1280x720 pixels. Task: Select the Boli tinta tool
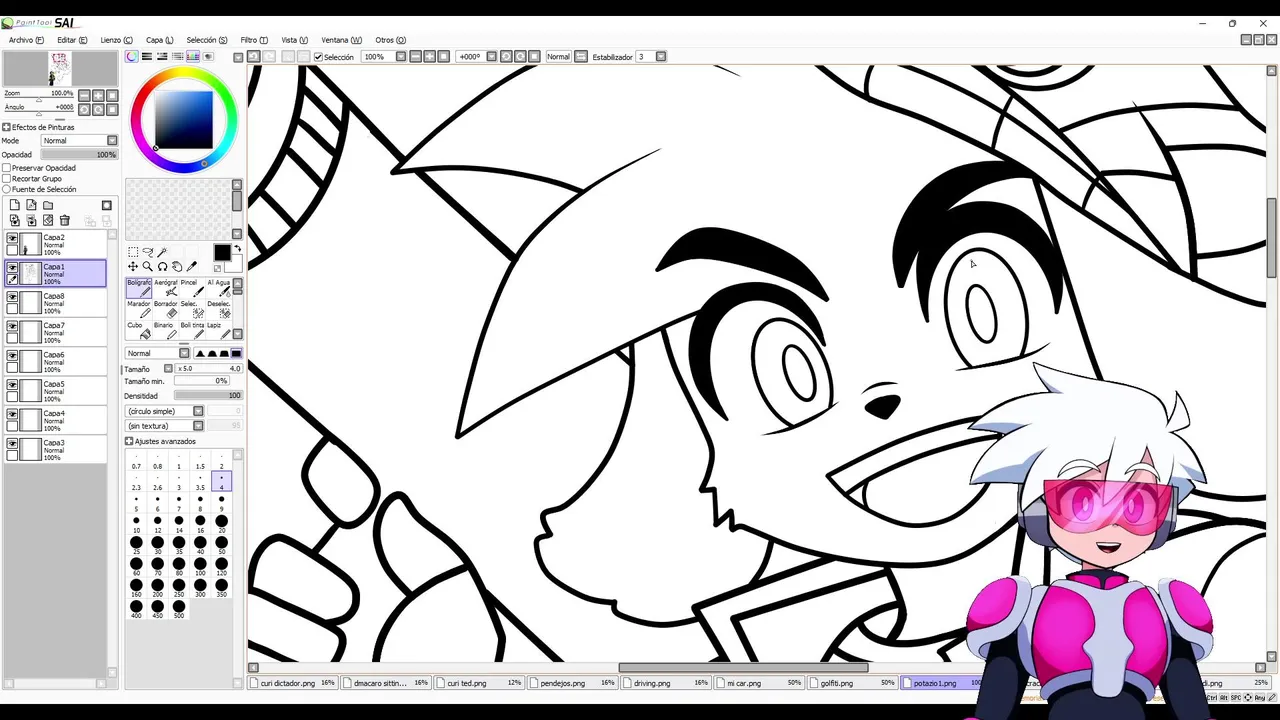click(x=191, y=330)
